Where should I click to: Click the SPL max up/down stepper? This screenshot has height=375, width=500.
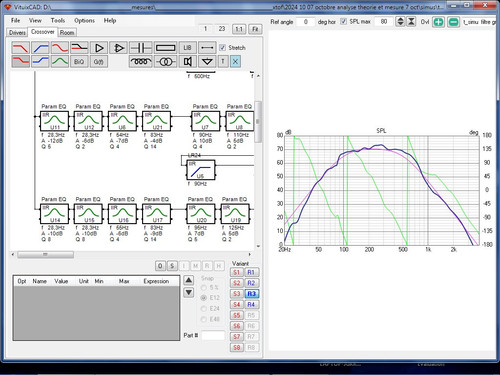tap(400, 22)
